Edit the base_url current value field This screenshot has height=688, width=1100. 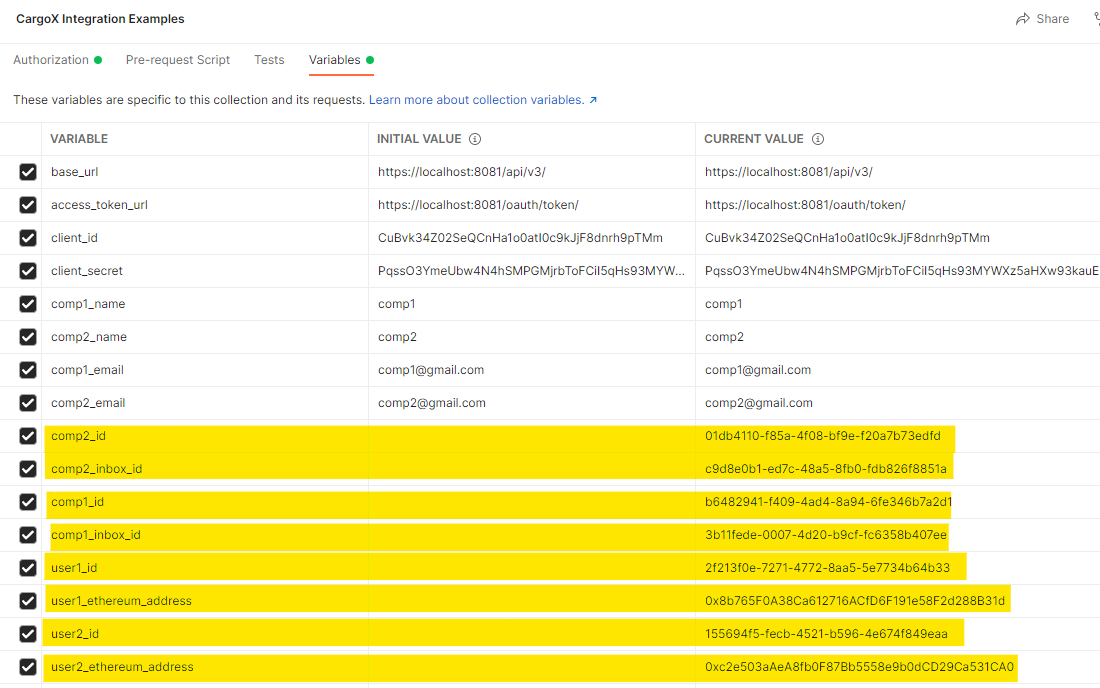pos(788,172)
